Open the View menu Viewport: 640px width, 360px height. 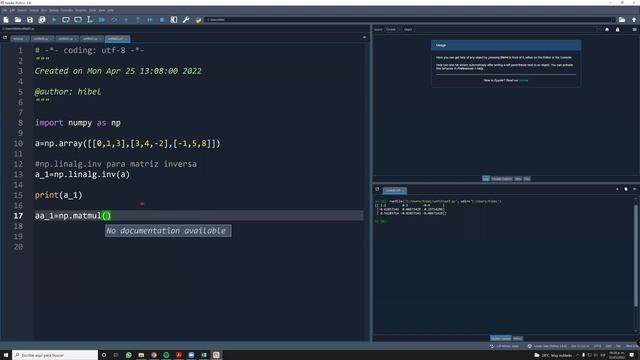102,10
